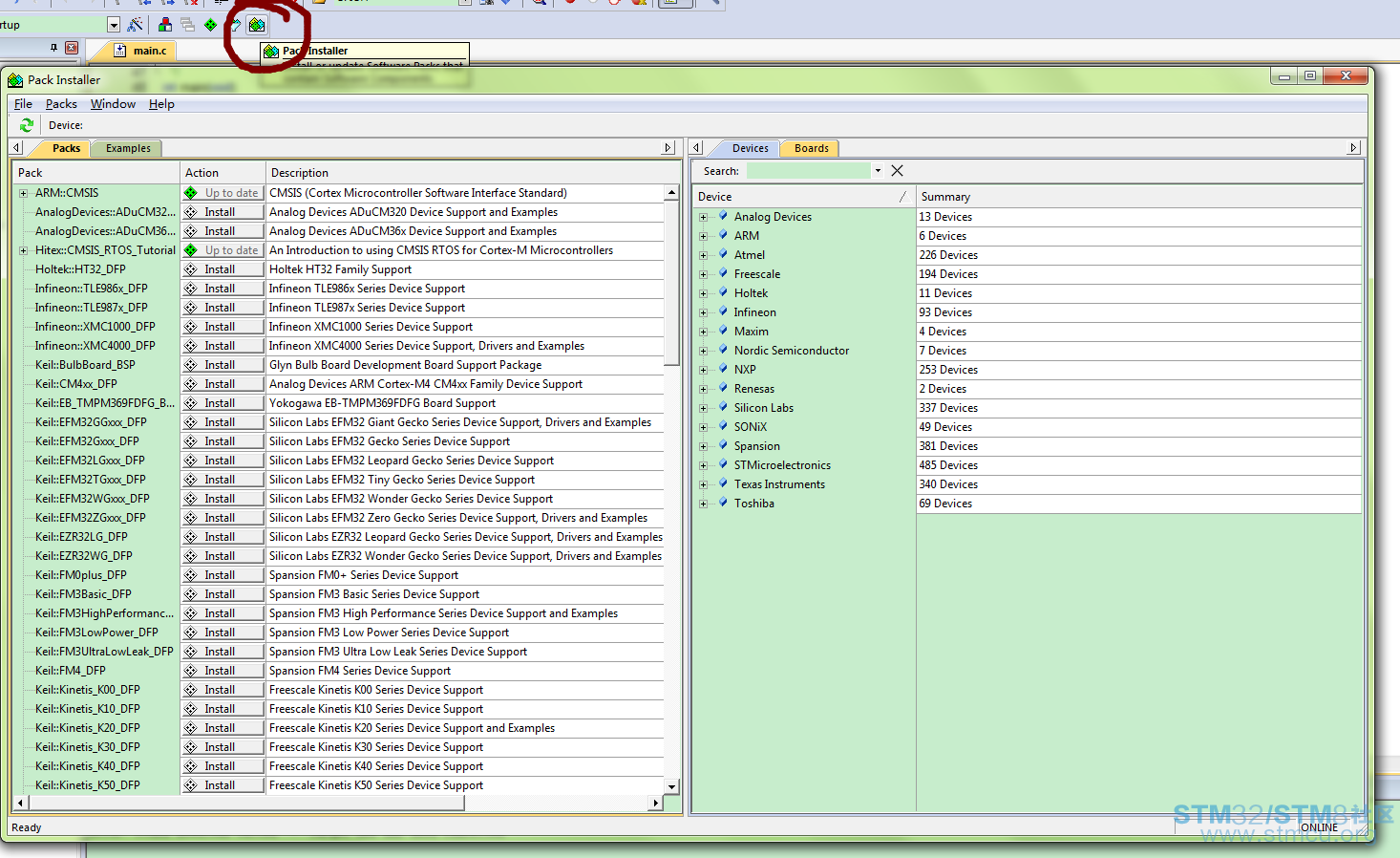The width and height of the screenshot is (1400, 858).
Task: Open the File menu
Action: (23, 104)
